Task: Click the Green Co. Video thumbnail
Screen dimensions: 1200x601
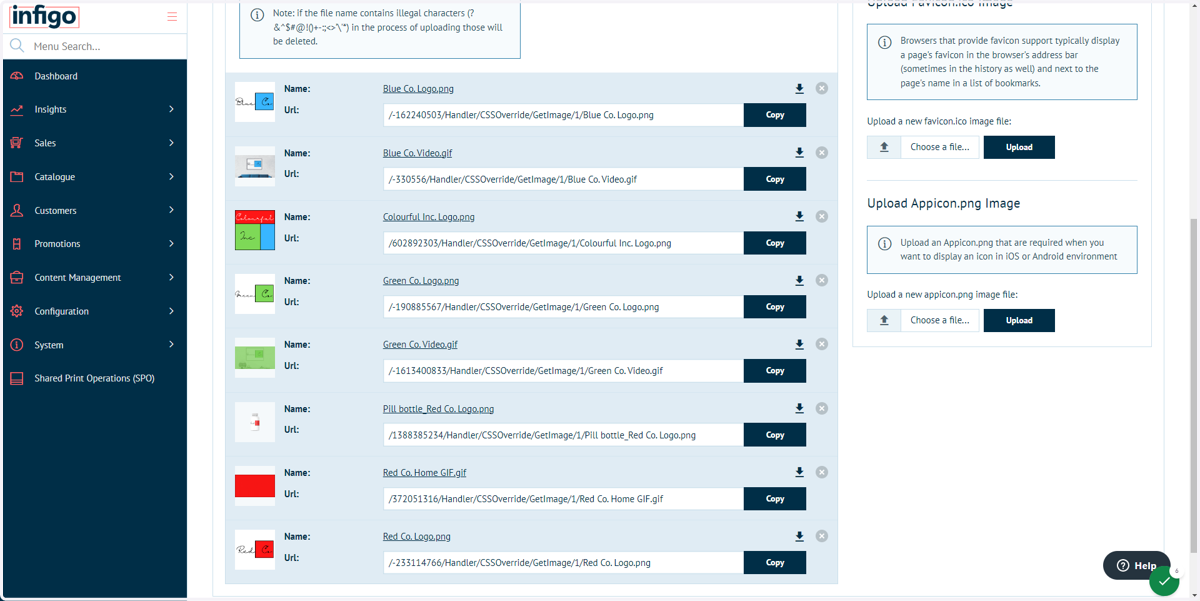Action: [255, 358]
